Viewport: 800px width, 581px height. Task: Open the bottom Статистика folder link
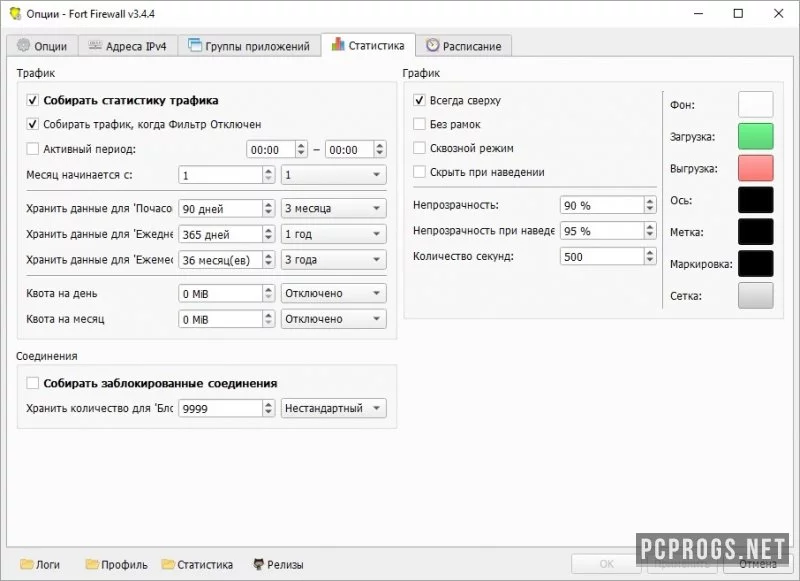coord(197,564)
